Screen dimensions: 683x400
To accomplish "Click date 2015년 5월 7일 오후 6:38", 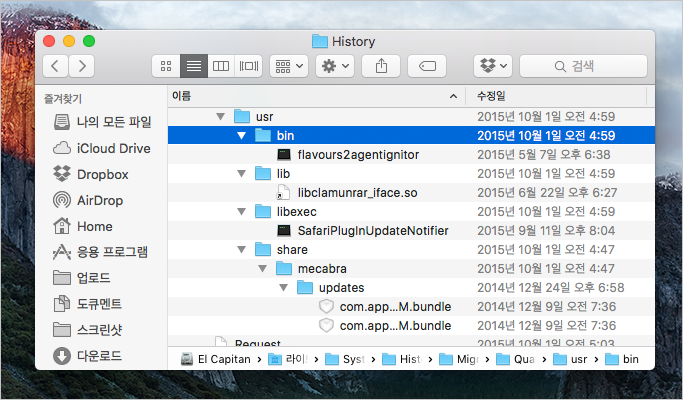I will coord(544,155).
